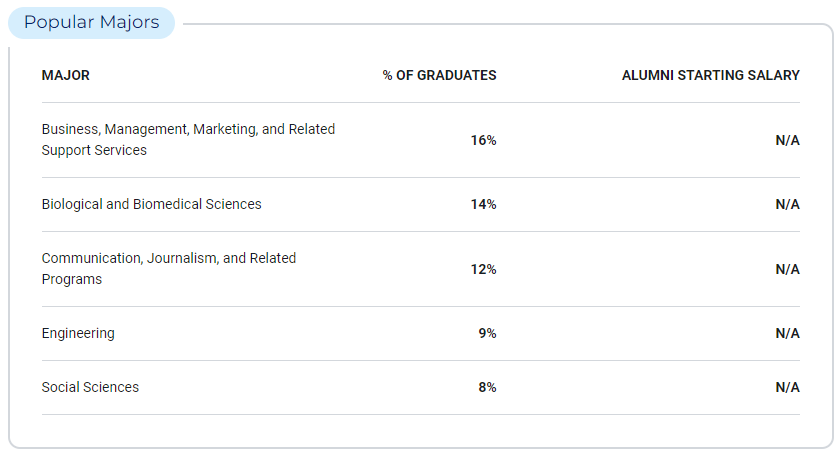Click N/A salary in Social Sciences row
This screenshot has width=840, height=455.
(788, 387)
